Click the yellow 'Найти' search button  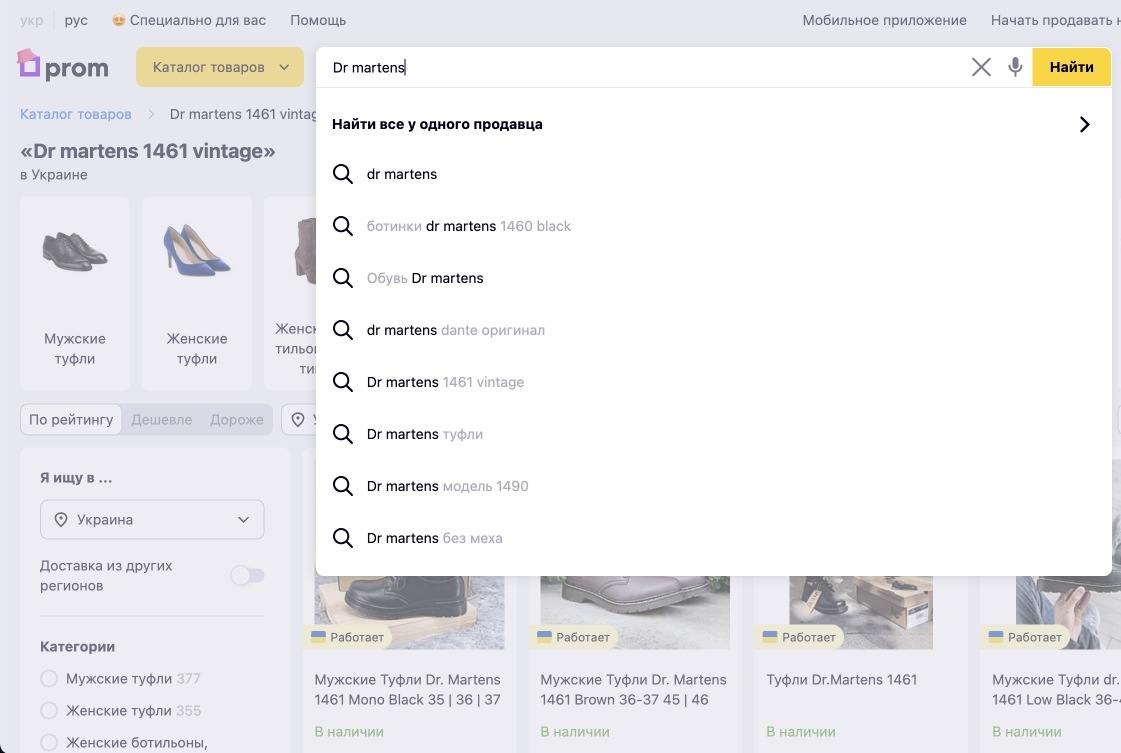pos(1072,67)
